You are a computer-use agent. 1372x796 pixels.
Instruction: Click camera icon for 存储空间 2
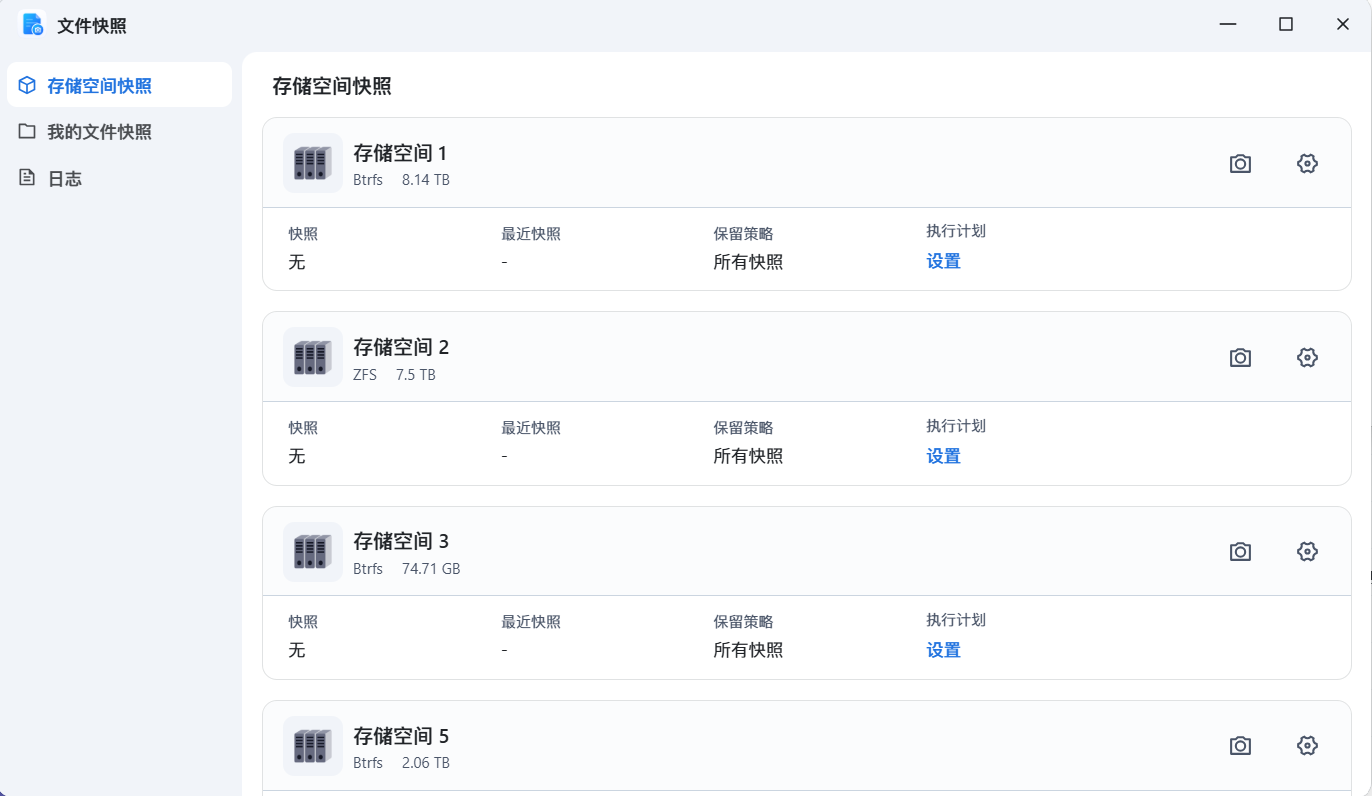coord(1240,358)
